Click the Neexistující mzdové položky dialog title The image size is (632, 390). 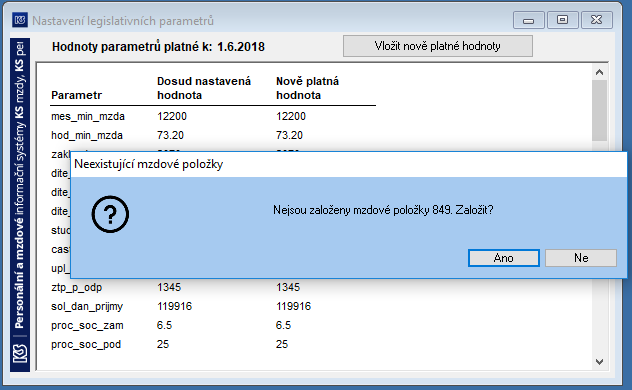tap(149, 164)
